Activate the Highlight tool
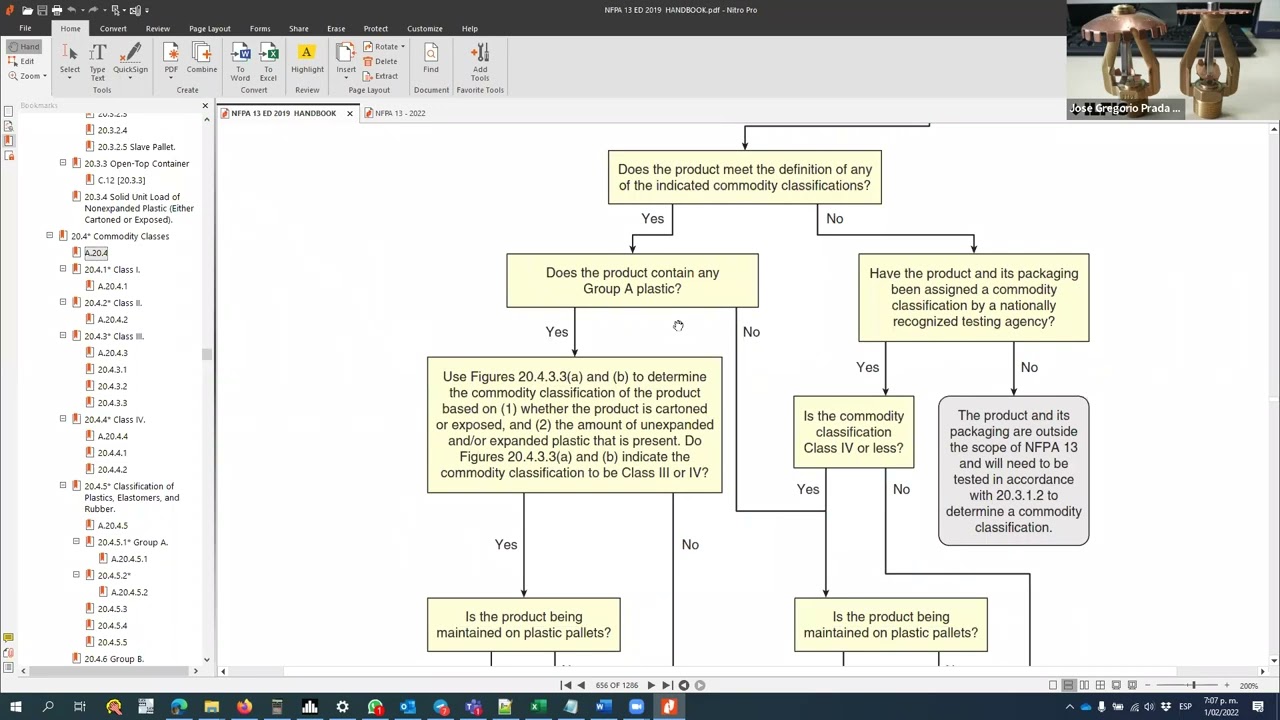The height and width of the screenshot is (720, 1280). [x=307, y=60]
